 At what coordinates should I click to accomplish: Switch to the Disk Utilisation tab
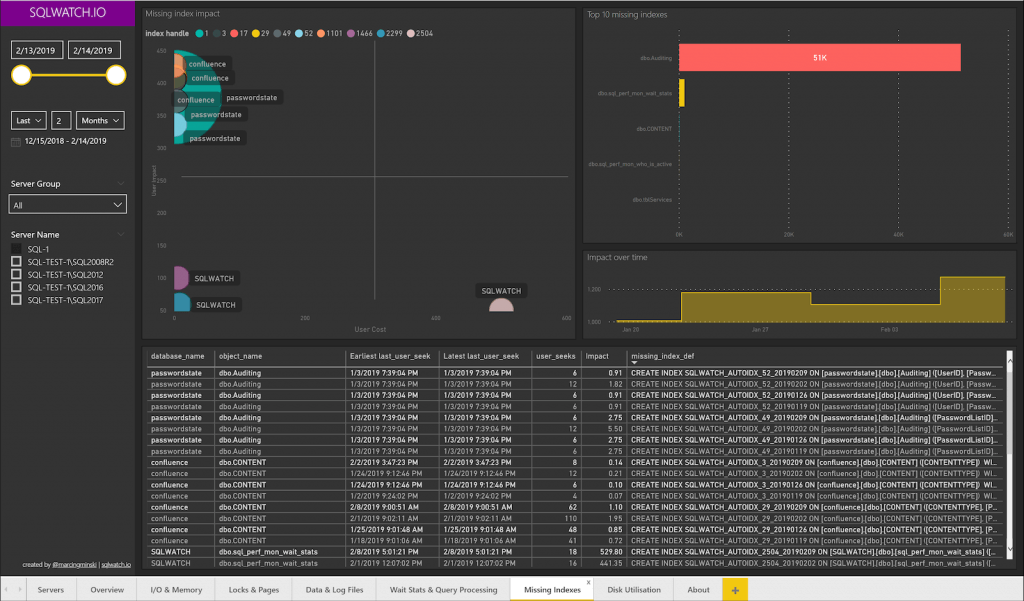[636, 590]
